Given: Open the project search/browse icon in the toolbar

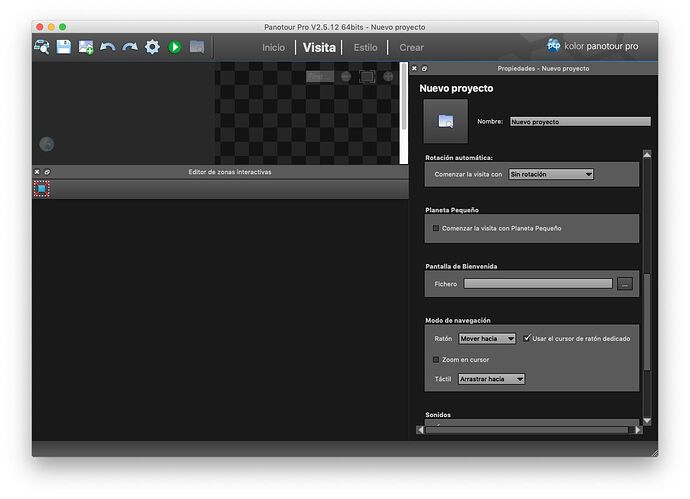Looking at the screenshot, I should coord(42,47).
